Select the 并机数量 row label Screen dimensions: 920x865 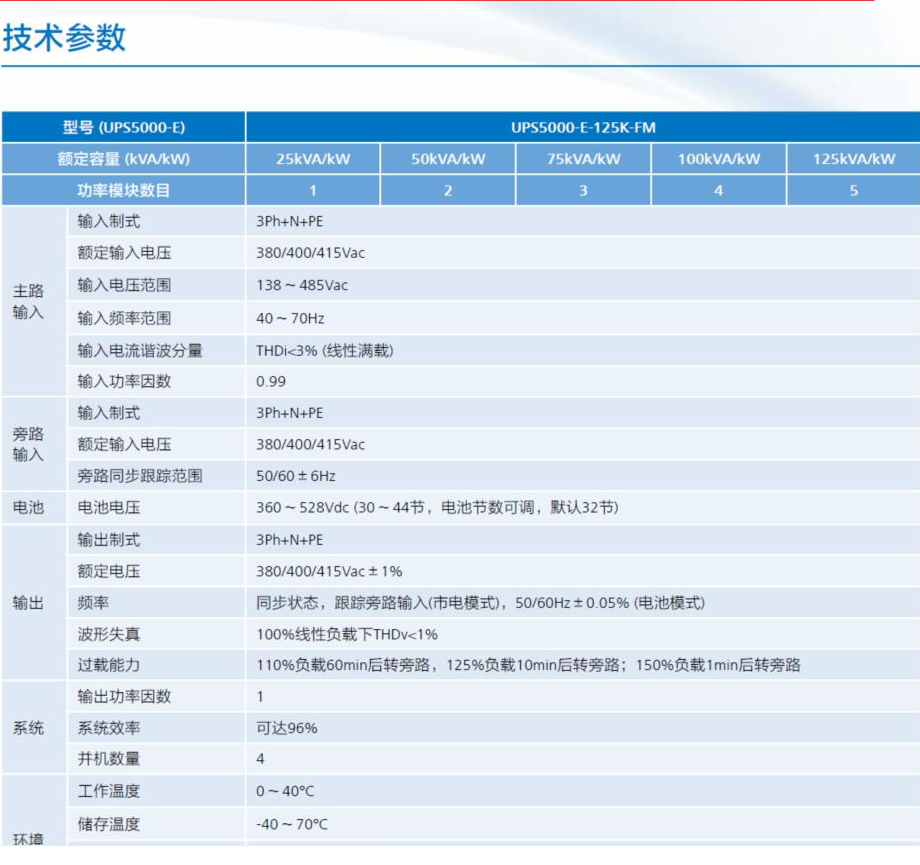click(109, 759)
